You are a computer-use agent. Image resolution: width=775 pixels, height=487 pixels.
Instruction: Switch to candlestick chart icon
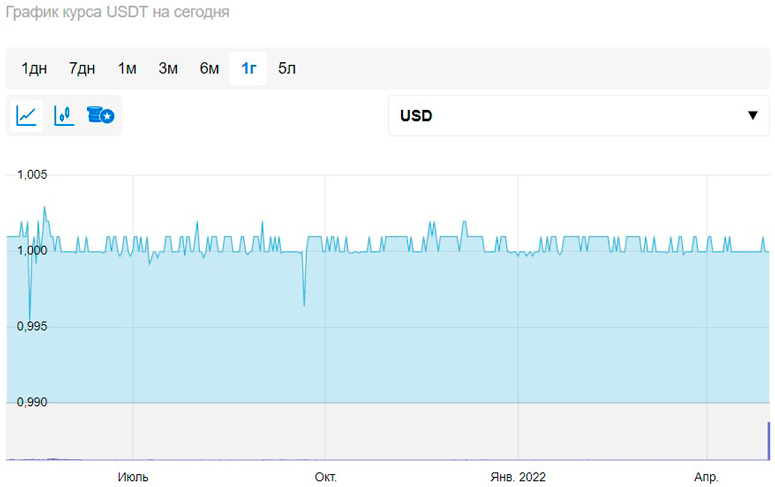coord(64,116)
